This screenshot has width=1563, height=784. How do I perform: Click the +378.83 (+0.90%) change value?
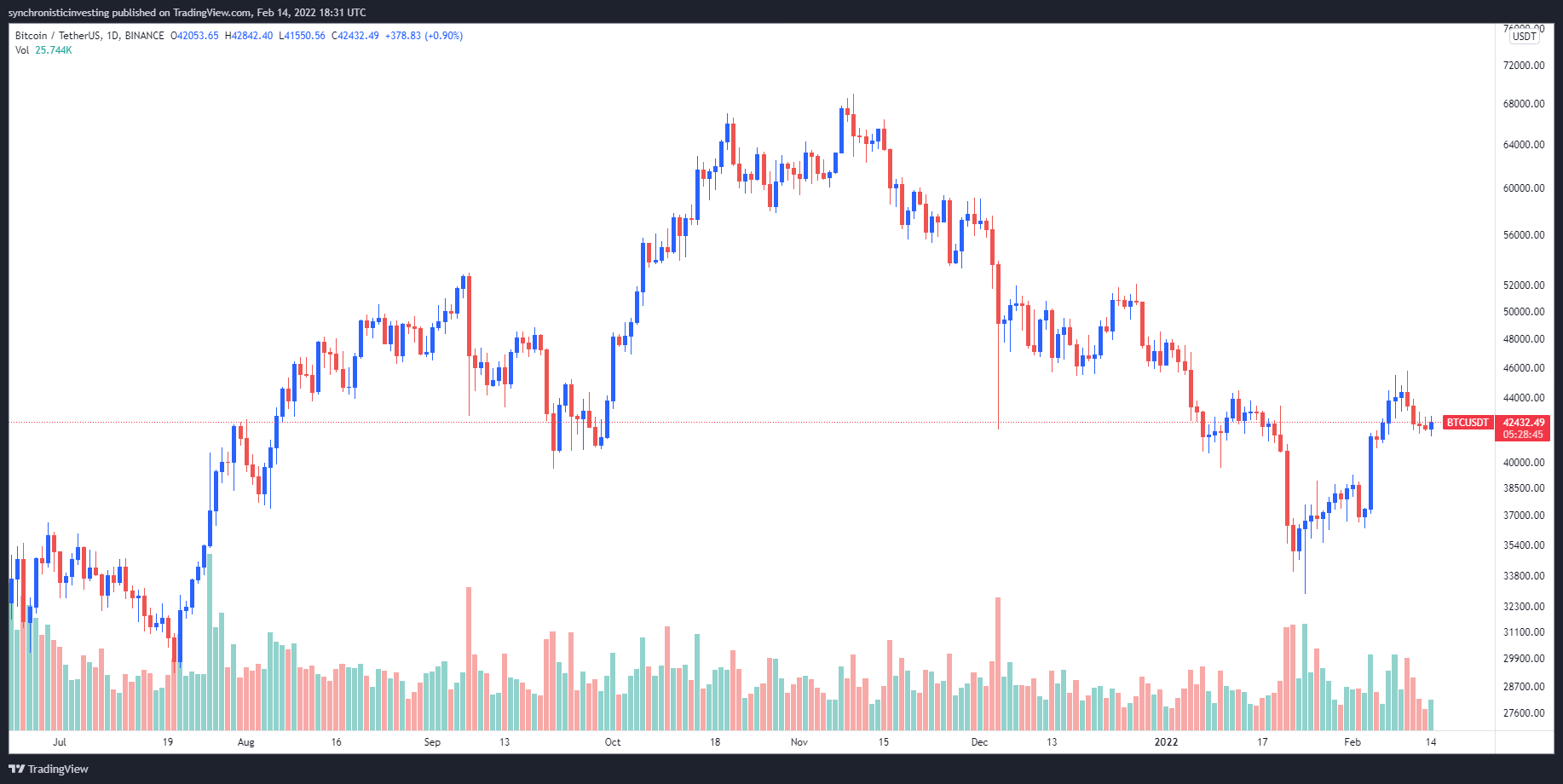click(424, 36)
